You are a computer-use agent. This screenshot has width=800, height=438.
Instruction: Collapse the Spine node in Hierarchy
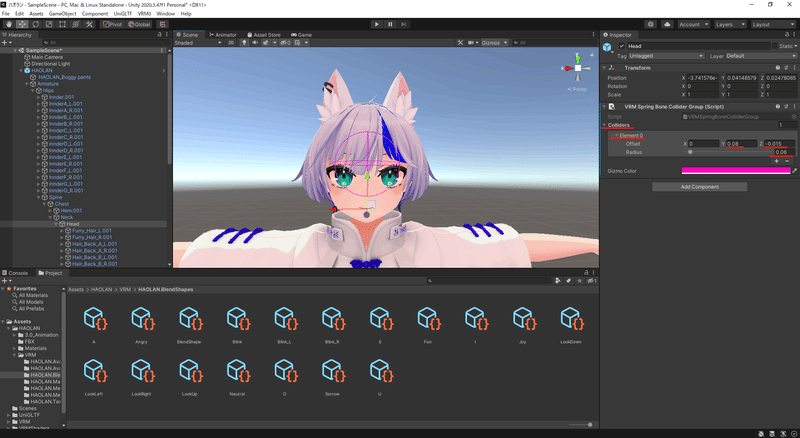click(38, 197)
